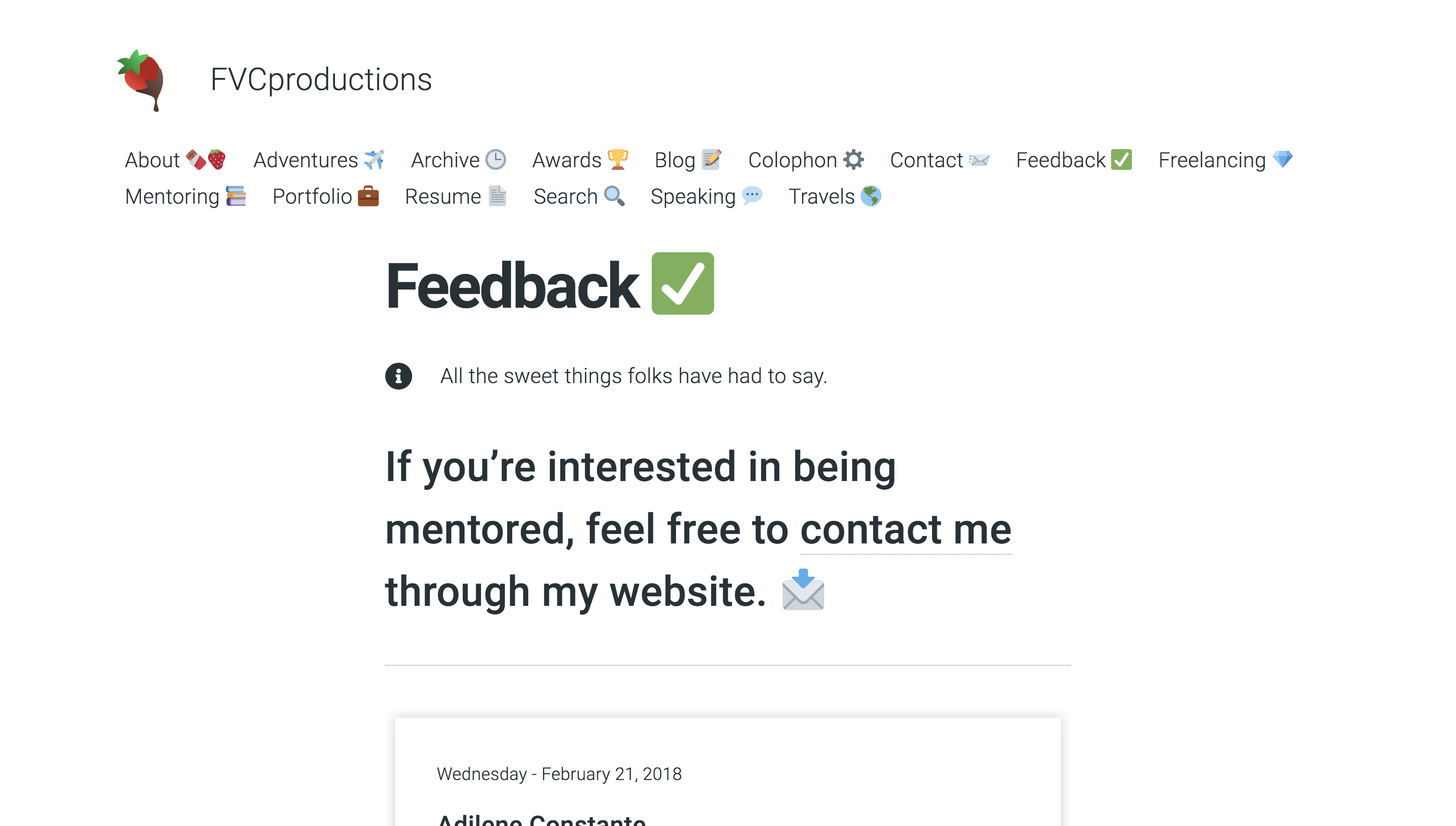This screenshot has width=1456, height=826.
Task: Click the chocolate strawberry site logo
Action: click(141, 80)
